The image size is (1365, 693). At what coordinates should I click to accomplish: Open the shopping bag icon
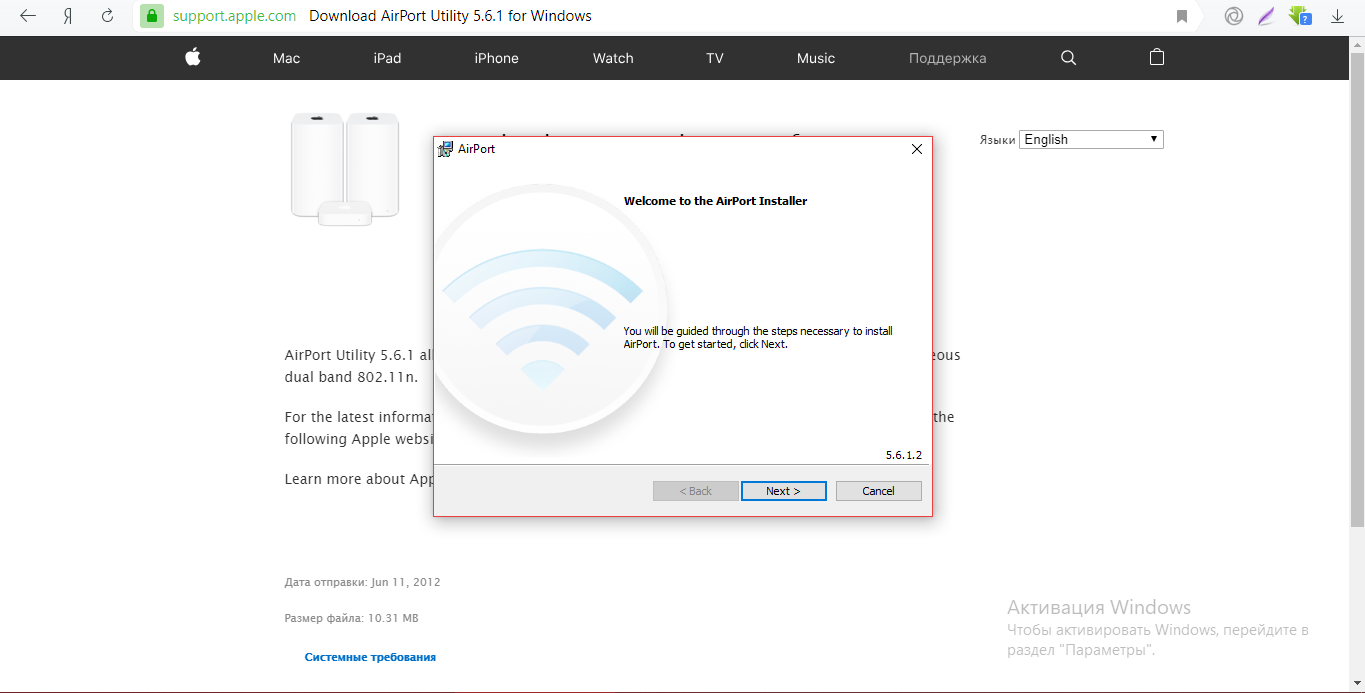coord(1157,57)
